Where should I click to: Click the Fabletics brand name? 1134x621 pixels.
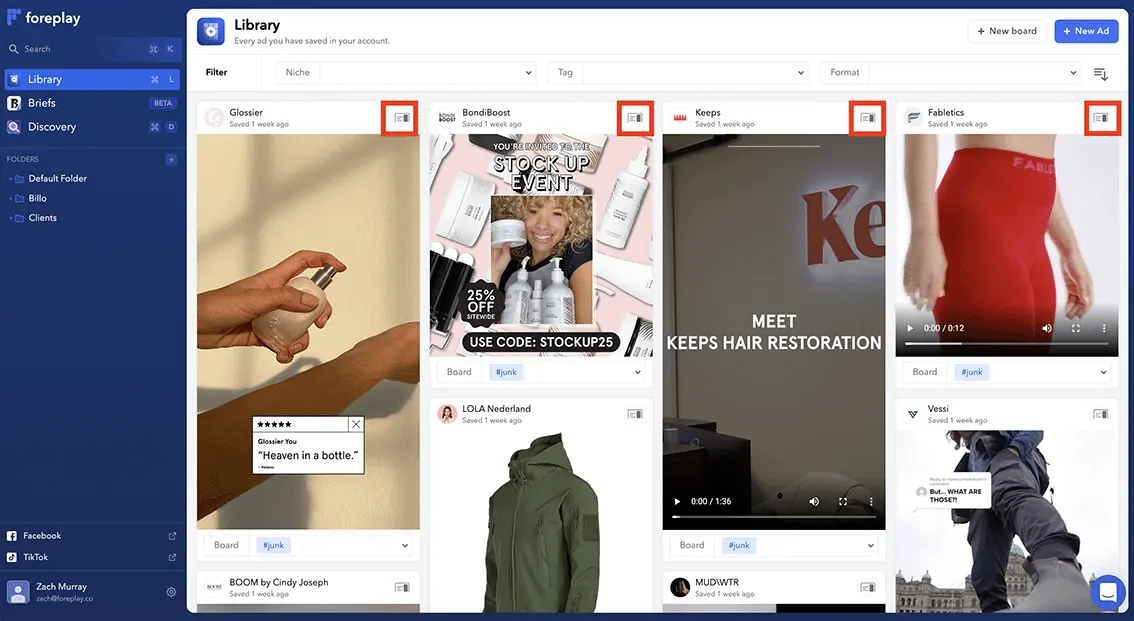tap(946, 113)
